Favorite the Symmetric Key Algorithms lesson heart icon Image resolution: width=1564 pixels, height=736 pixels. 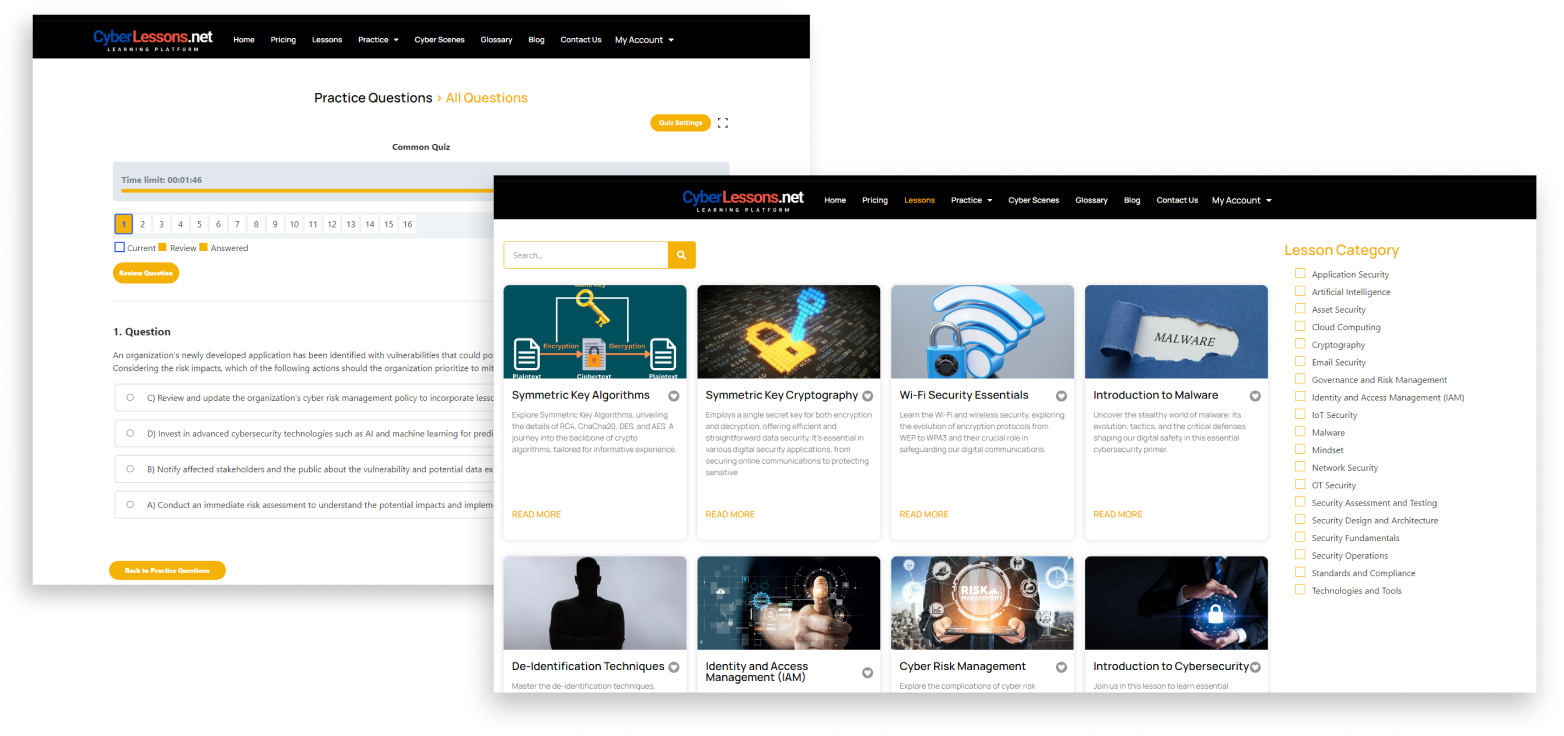coord(674,396)
